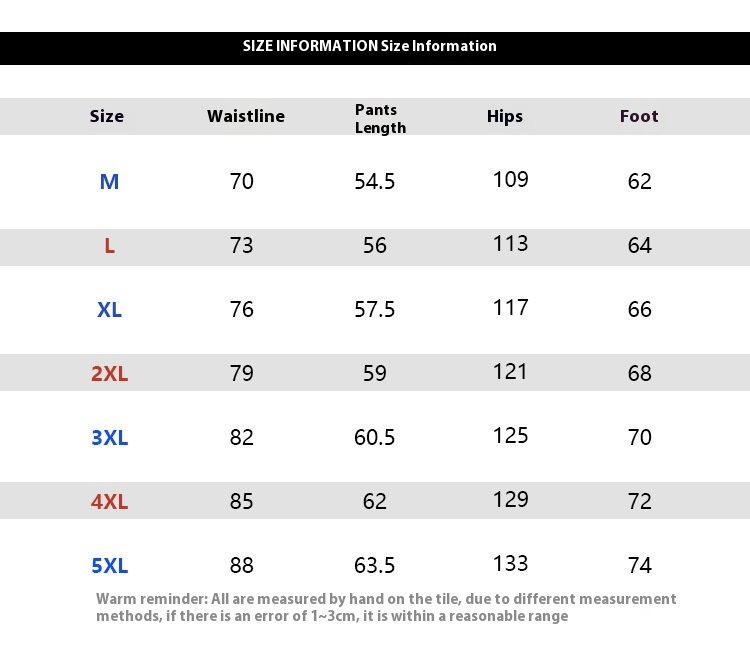The width and height of the screenshot is (750, 647).
Task: Click pants length value 60.5 for 3XL
Action: pos(375,437)
